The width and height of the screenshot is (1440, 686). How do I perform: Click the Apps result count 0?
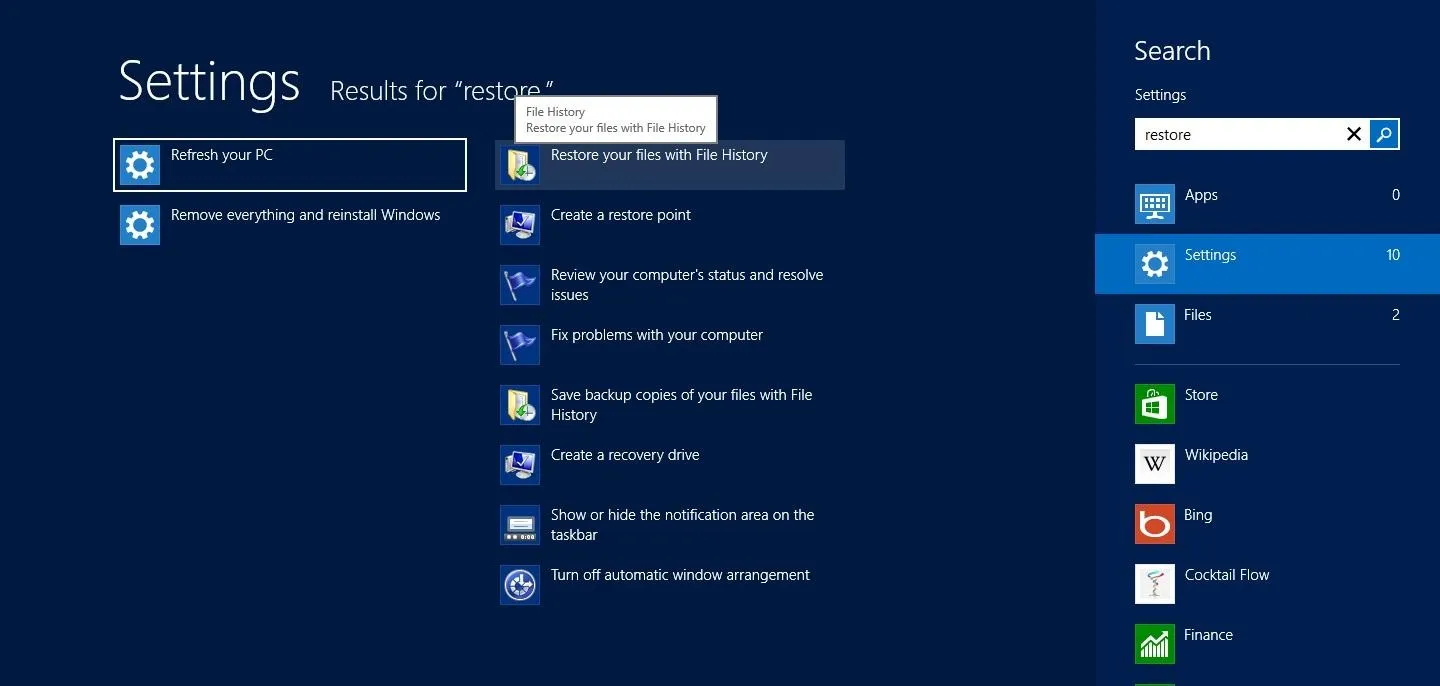pos(1396,195)
